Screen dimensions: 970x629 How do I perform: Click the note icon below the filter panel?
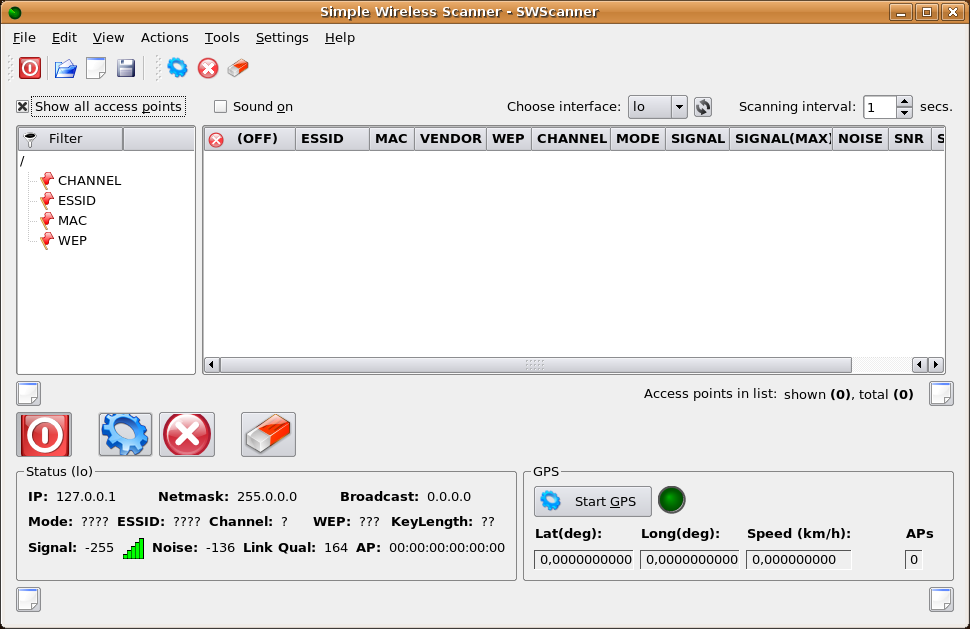pos(28,393)
